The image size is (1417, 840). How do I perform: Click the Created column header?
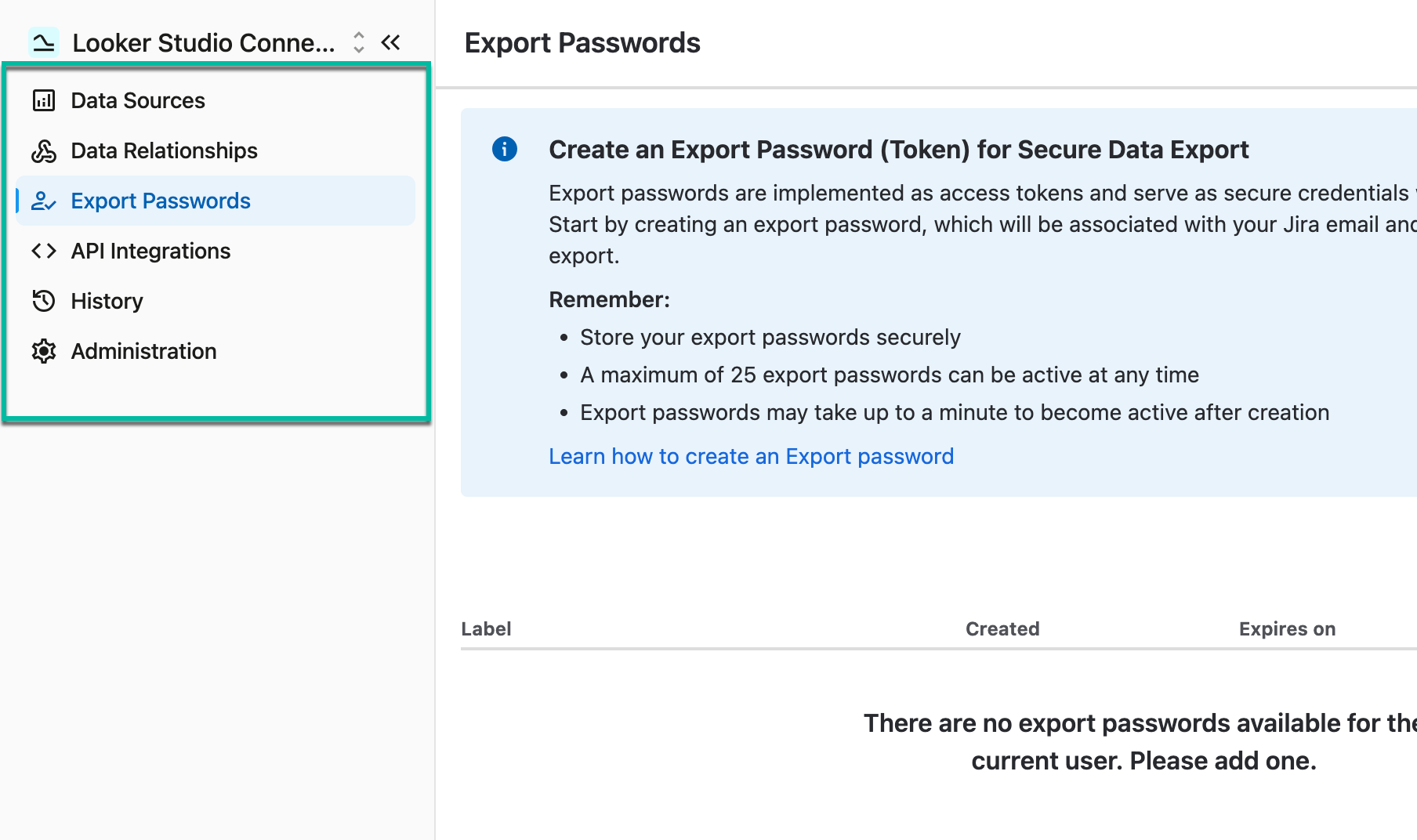[x=1002, y=628]
